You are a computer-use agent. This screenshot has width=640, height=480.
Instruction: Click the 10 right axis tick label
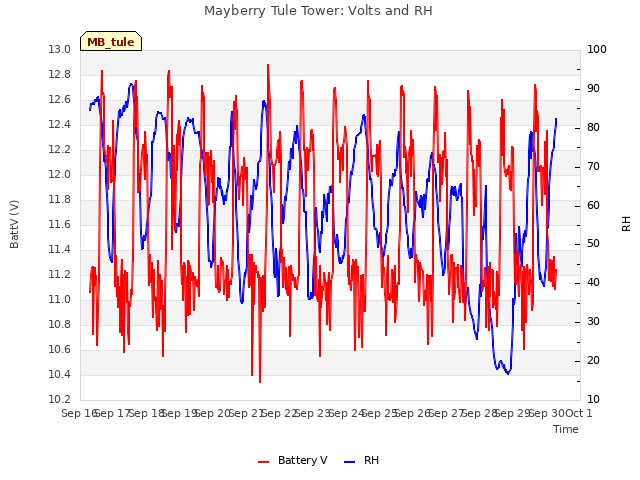coord(593,399)
